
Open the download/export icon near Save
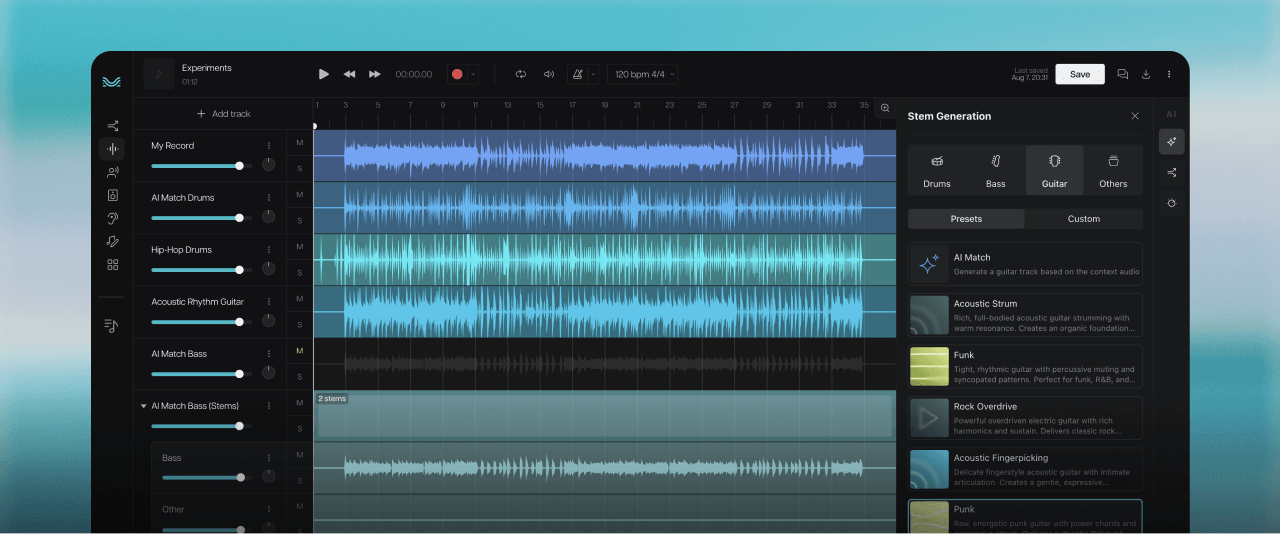click(x=1146, y=74)
